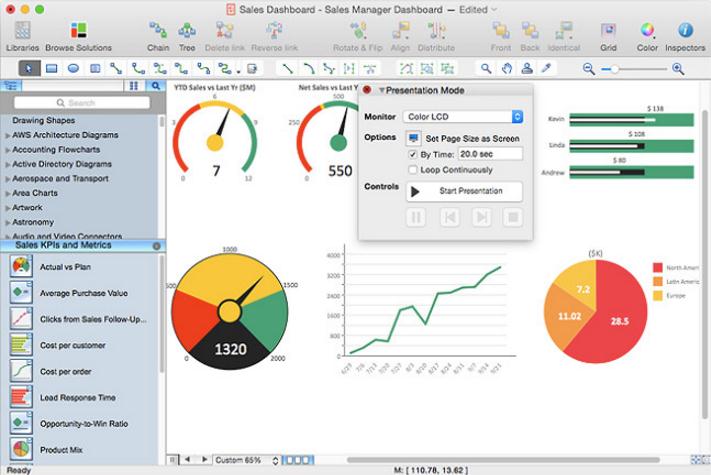
Task: Open the Libraries panel button
Action: click(x=22, y=36)
